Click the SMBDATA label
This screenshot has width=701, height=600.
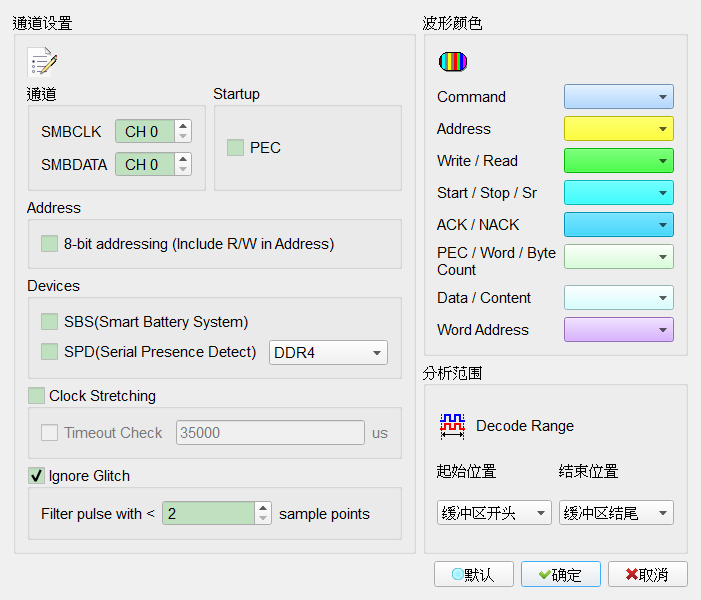coord(74,165)
